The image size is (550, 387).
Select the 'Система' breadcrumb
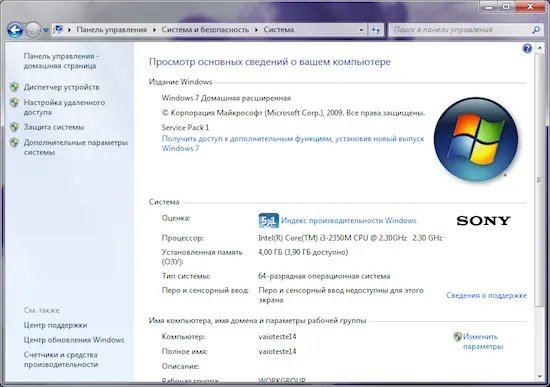coord(279,30)
